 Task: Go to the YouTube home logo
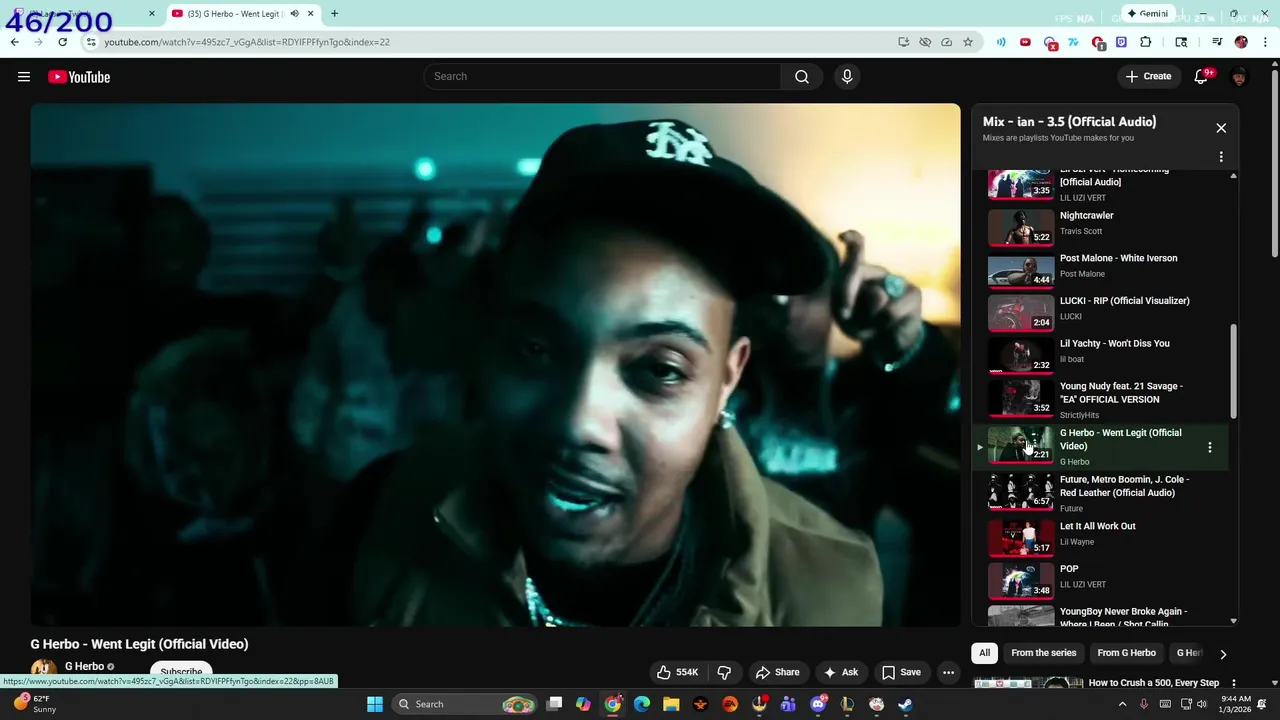[x=79, y=77]
